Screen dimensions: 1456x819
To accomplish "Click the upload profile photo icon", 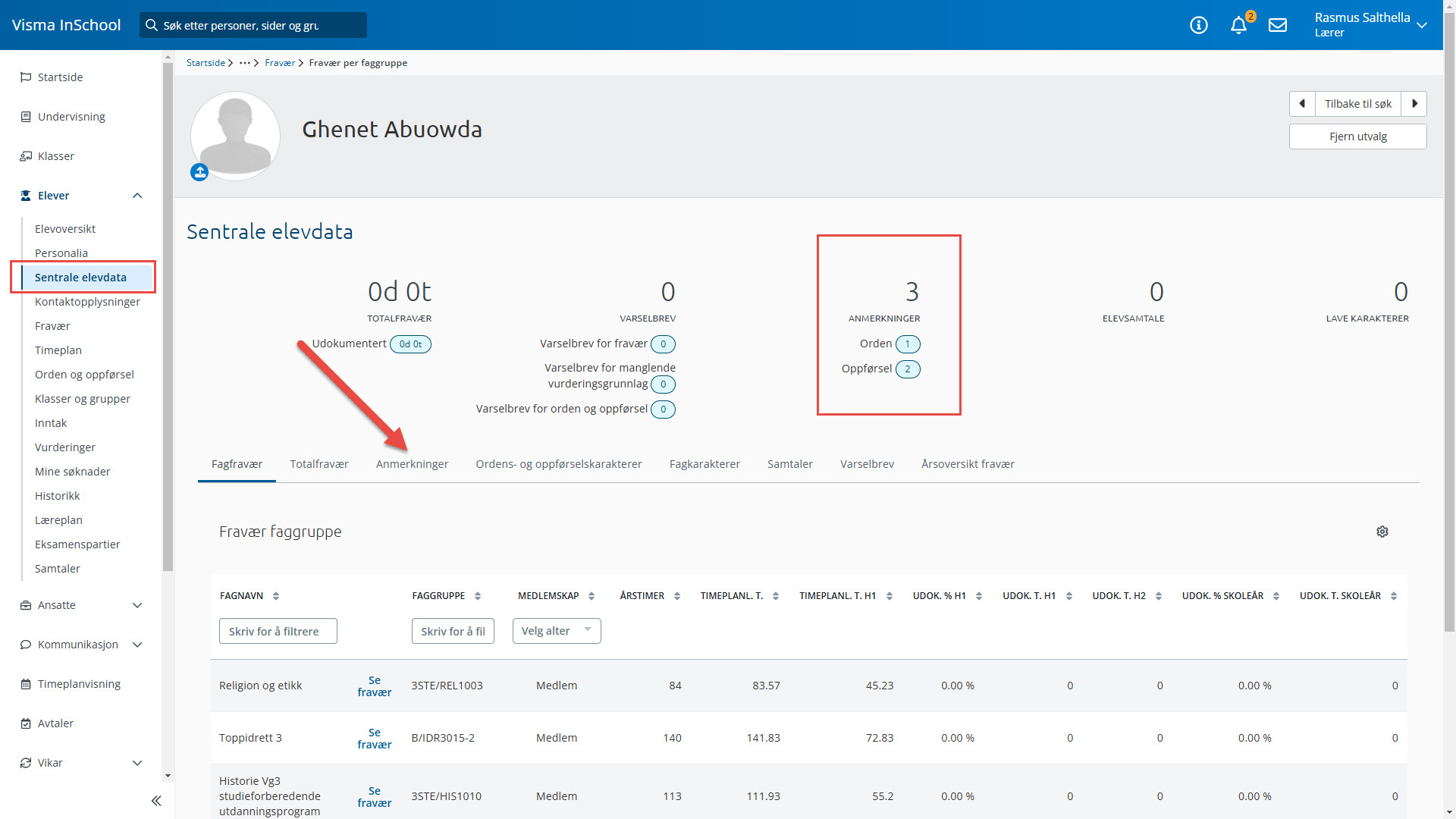I will click(199, 173).
